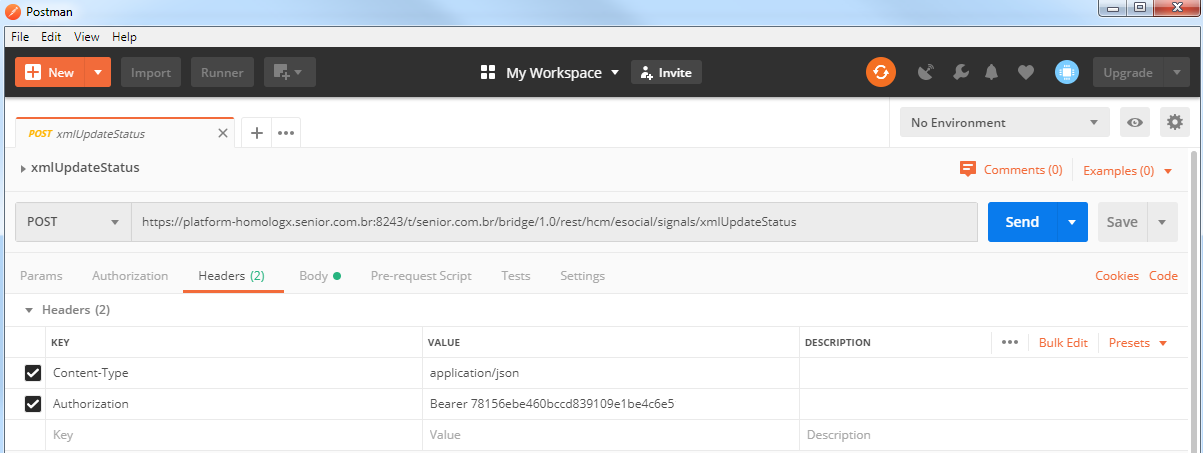1203x453 pixels.
Task: Switch to the Params tab
Action: click(41, 276)
